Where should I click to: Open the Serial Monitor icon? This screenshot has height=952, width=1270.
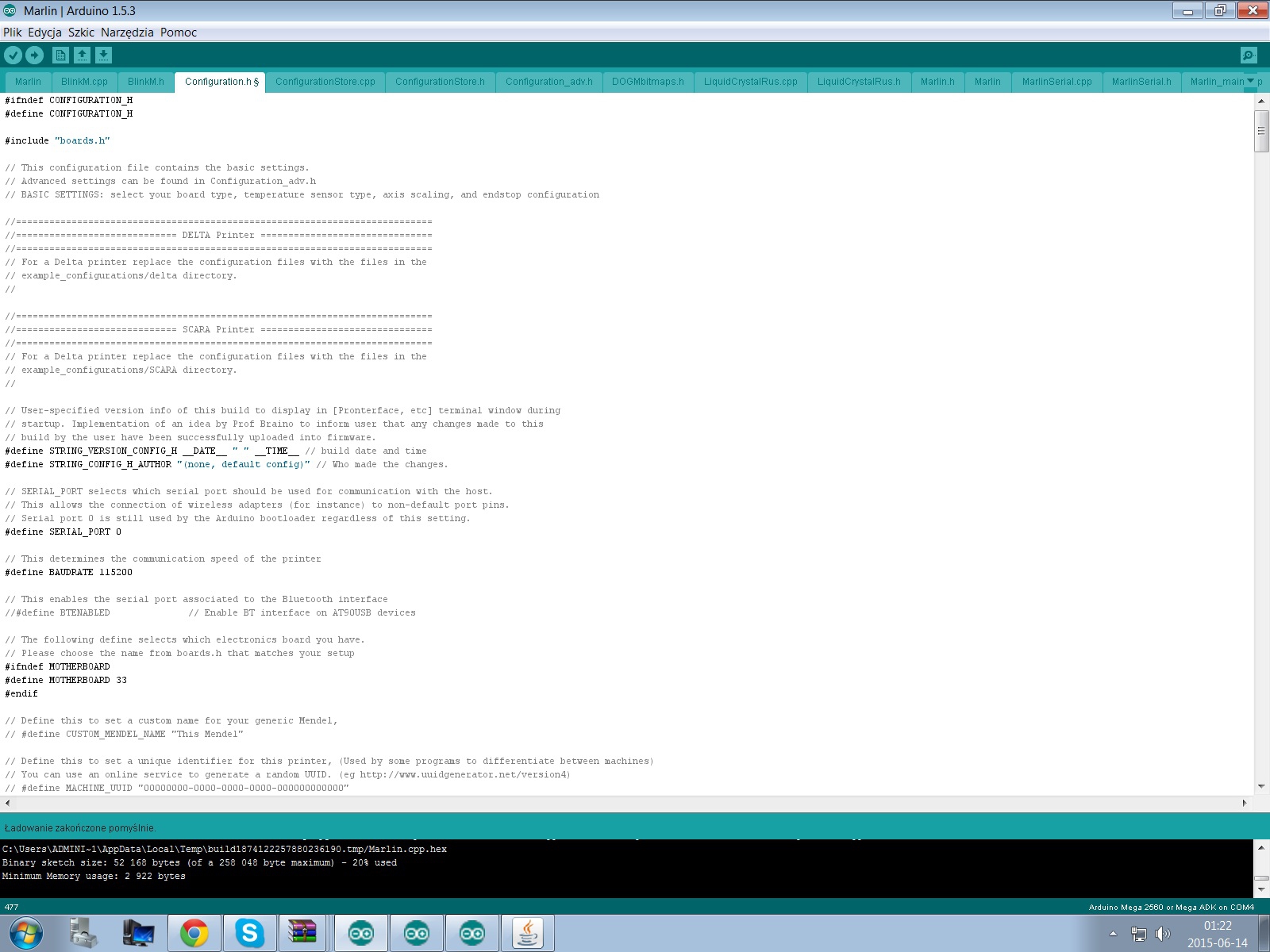pyautogui.click(x=1249, y=55)
